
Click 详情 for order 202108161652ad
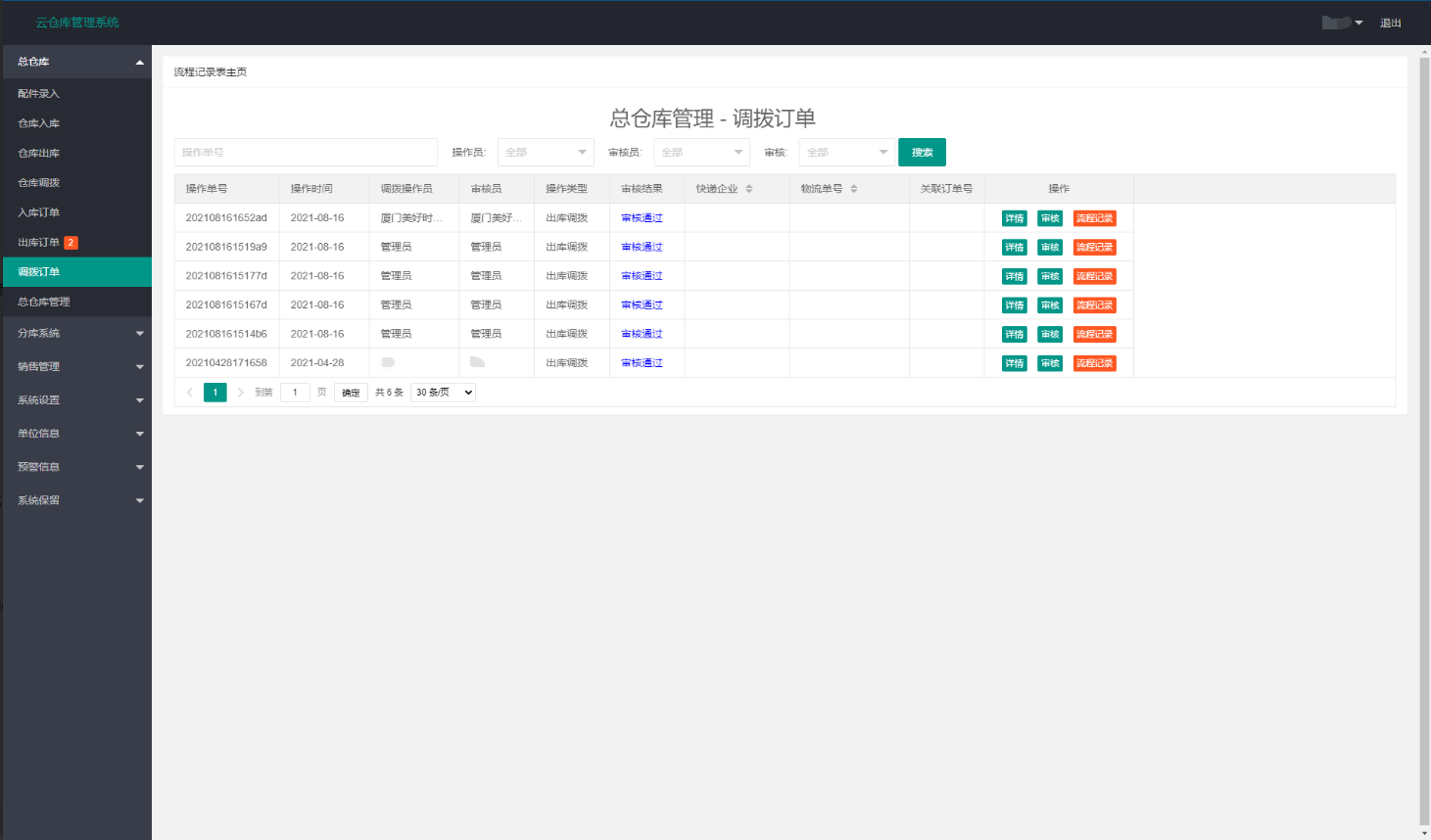pyautogui.click(x=1015, y=218)
